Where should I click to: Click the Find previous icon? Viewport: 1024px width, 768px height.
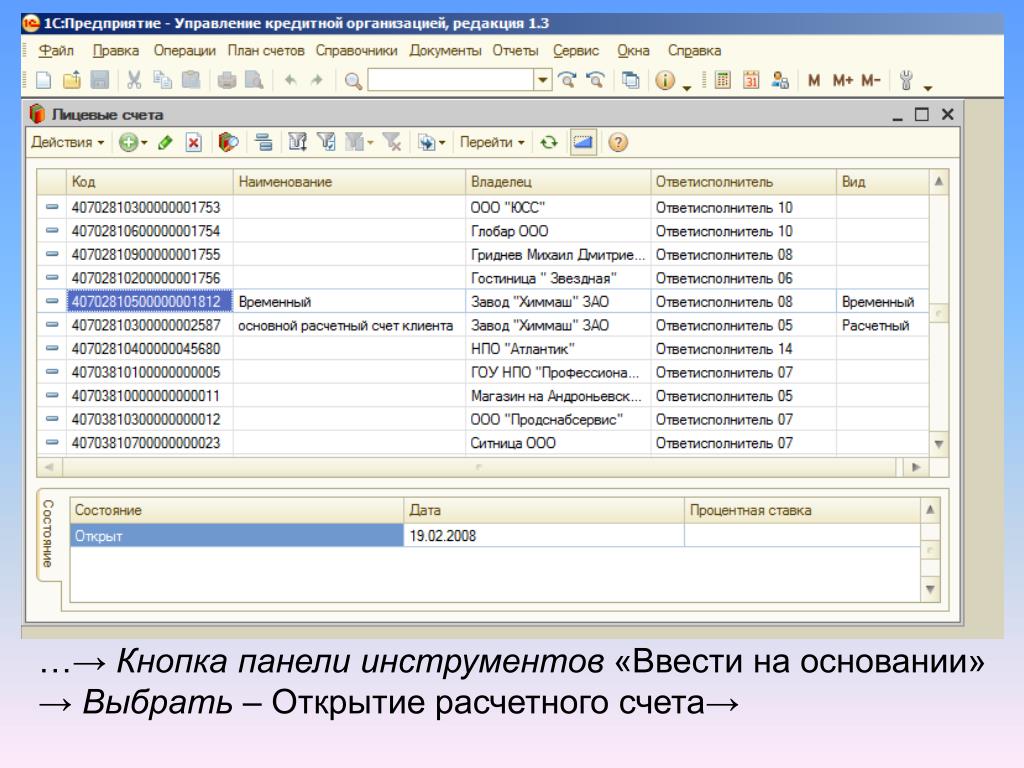coord(595,80)
